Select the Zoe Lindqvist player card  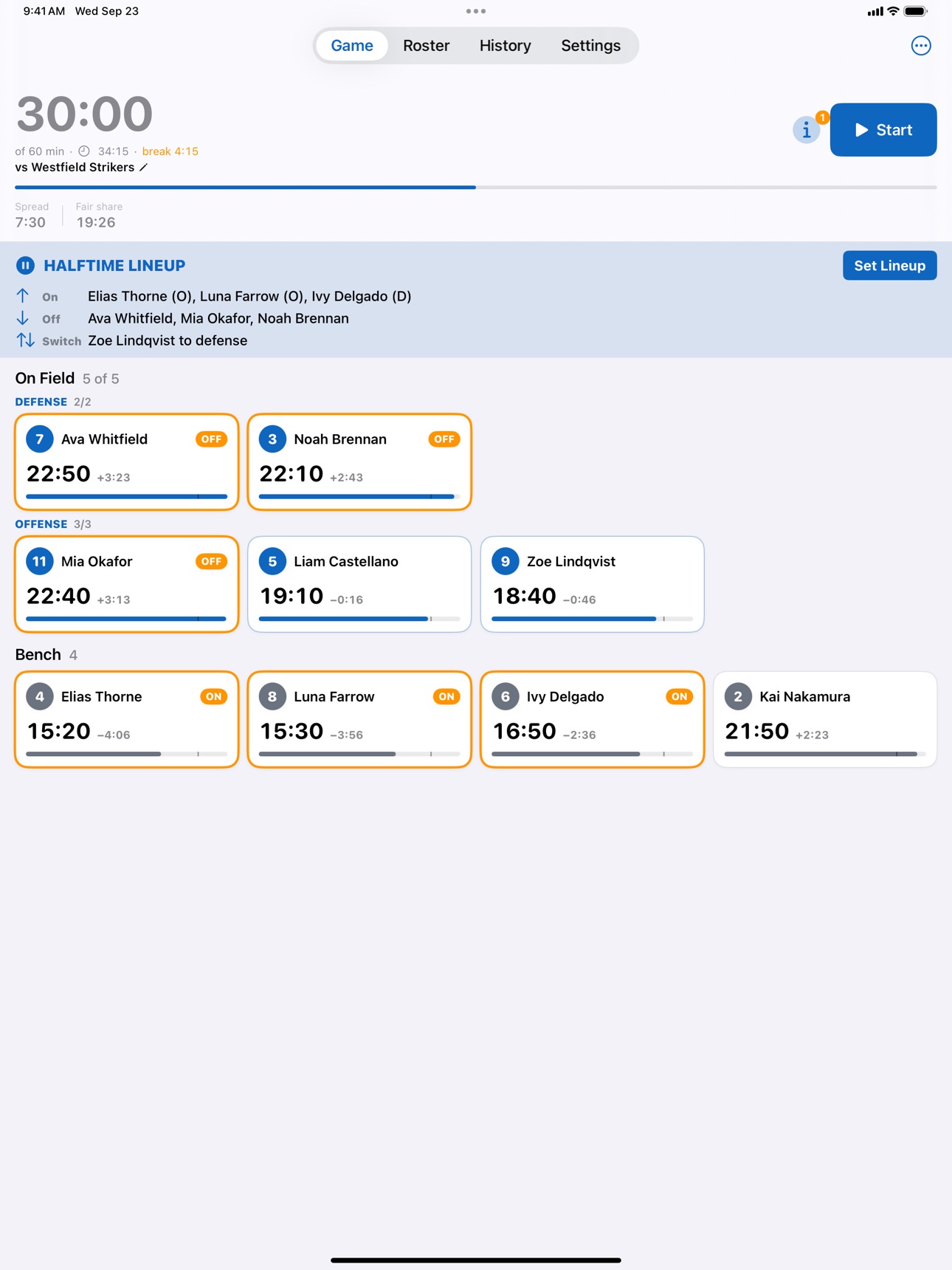click(x=592, y=584)
